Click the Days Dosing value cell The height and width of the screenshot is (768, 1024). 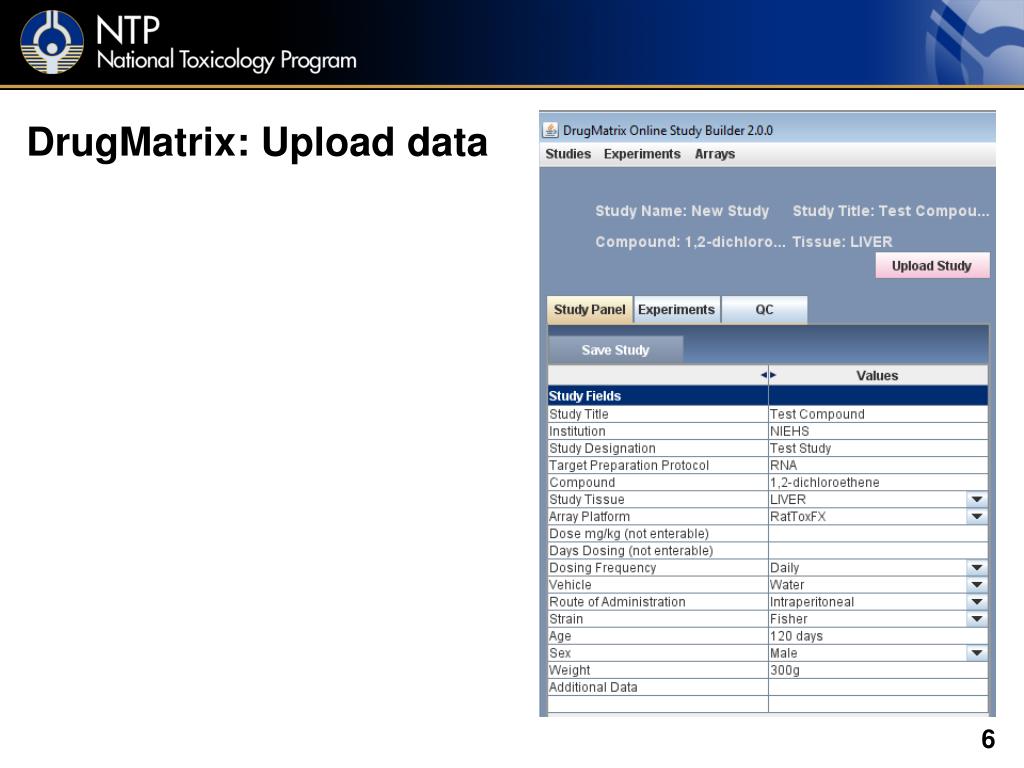(878, 551)
